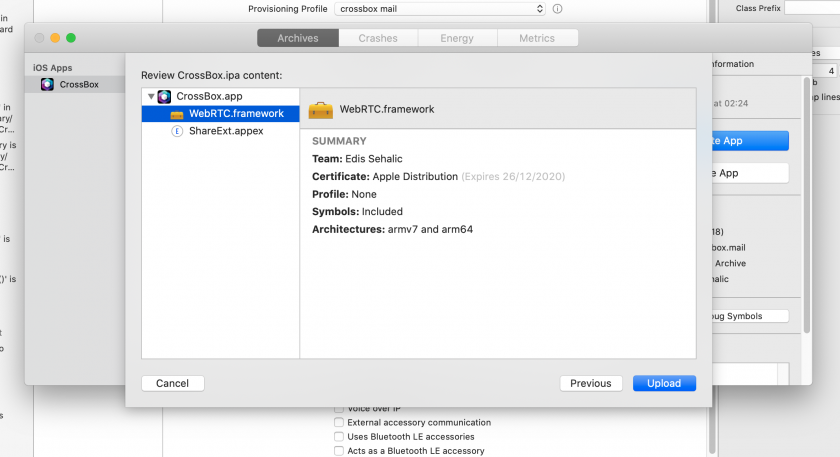This screenshot has height=457, width=840.
Task: Click the Cancel button
Action: [172, 383]
